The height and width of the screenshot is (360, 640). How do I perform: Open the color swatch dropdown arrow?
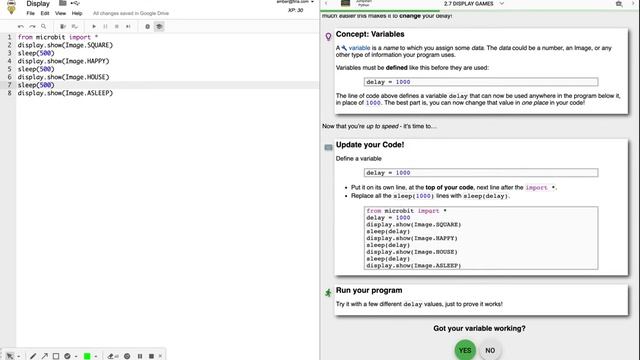[x=96, y=356]
